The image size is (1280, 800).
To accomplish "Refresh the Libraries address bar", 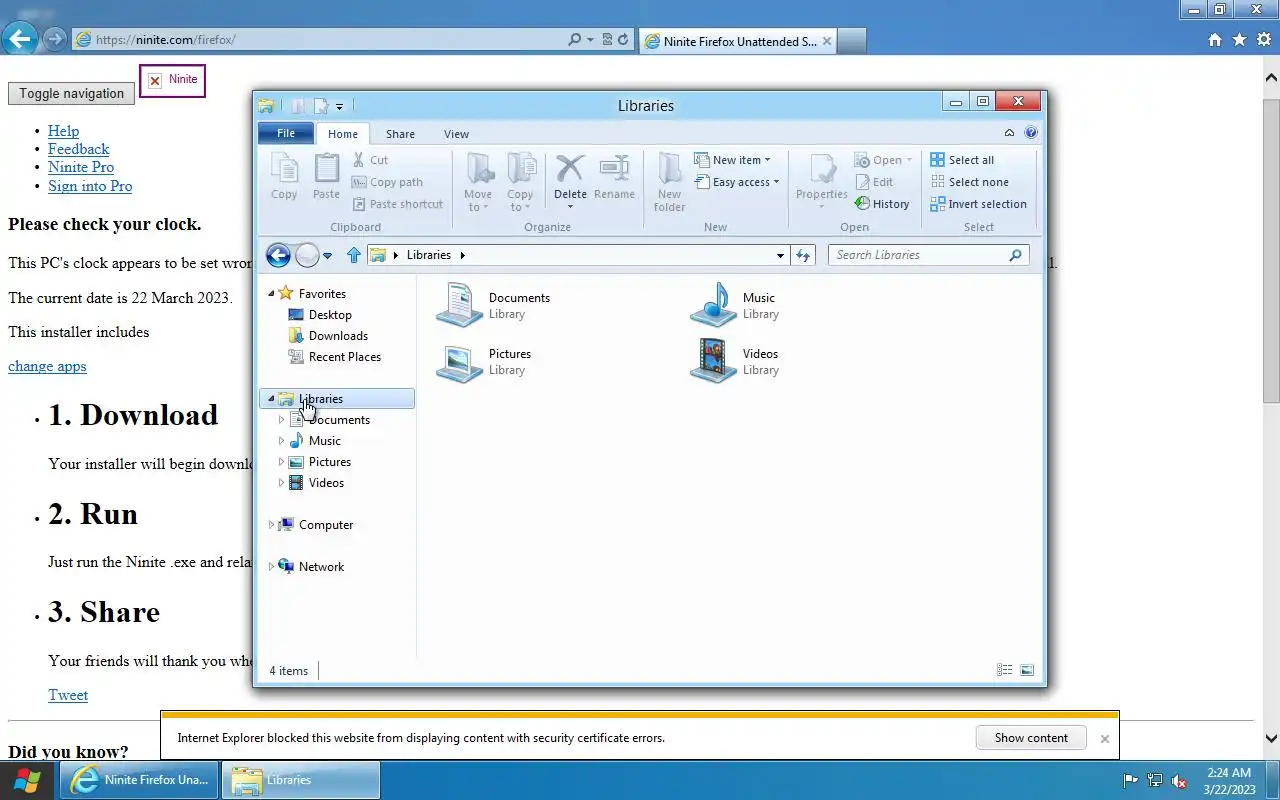I will (803, 255).
